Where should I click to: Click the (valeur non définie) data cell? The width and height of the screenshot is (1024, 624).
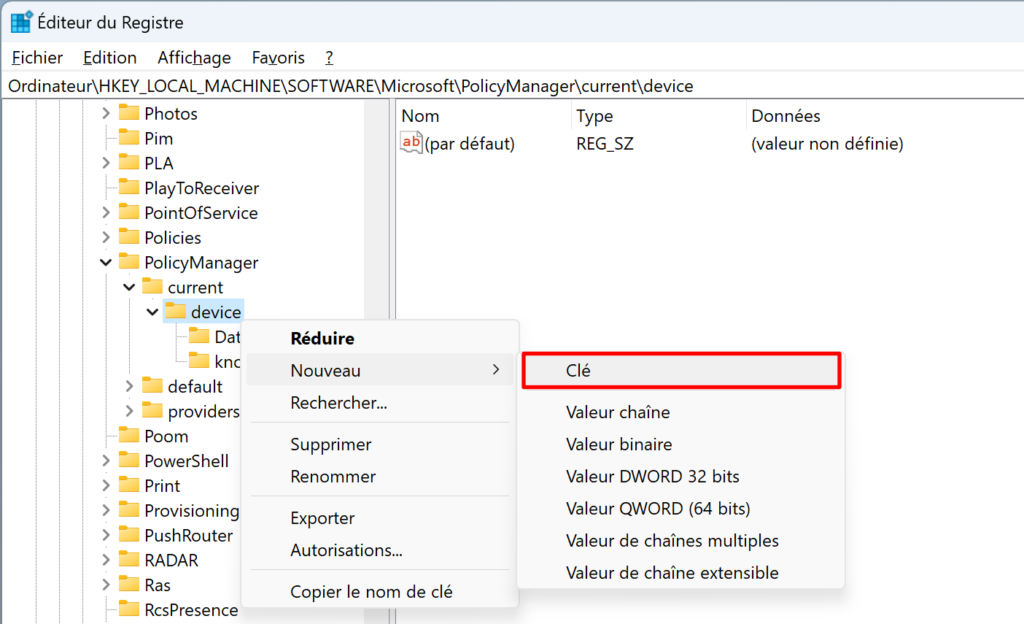tap(827, 143)
